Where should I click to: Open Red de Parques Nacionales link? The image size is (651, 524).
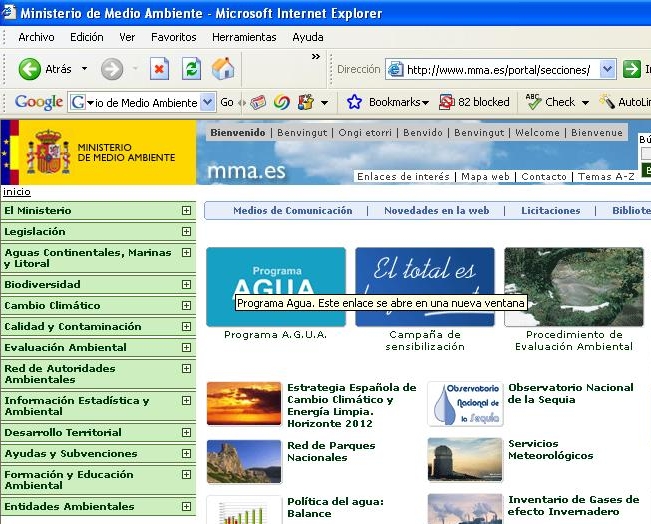pos(317,452)
